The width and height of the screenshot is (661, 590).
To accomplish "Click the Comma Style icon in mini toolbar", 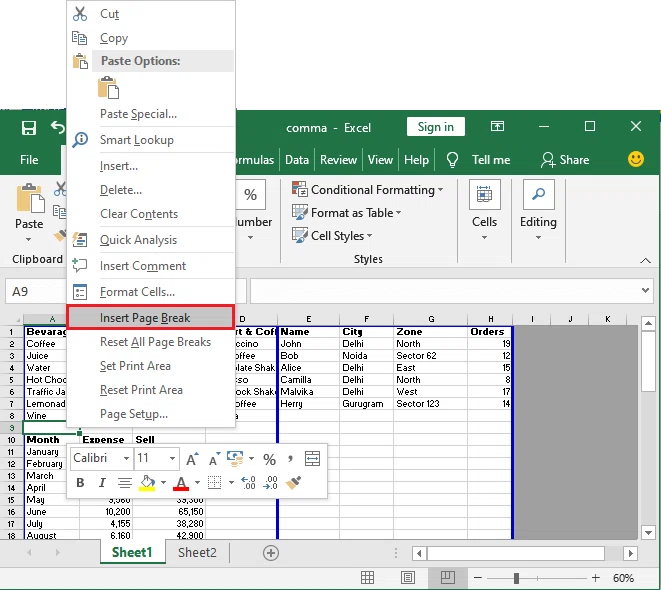I will tap(290, 459).
